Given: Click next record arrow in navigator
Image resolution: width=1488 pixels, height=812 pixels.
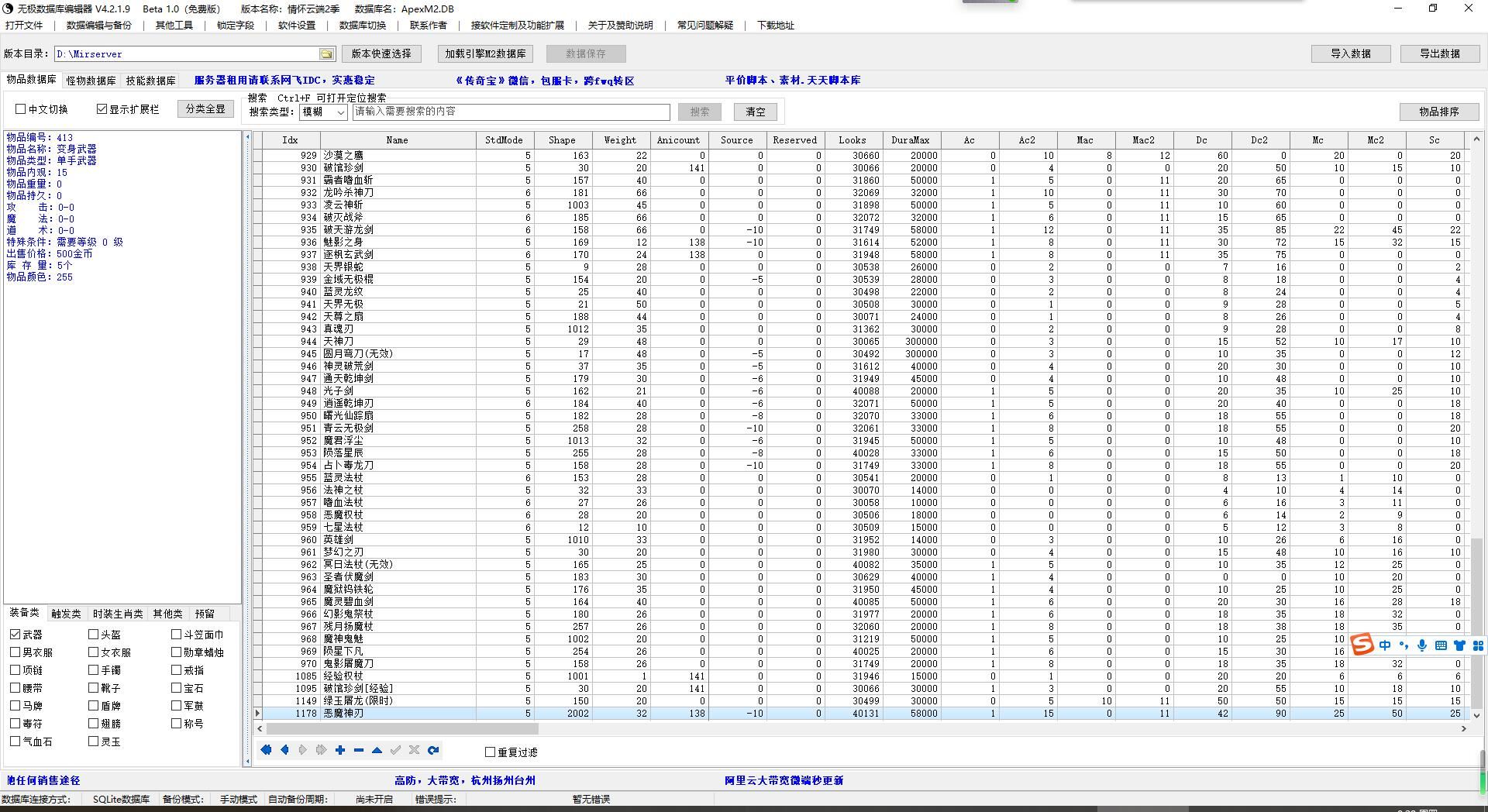Looking at the screenshot, I should tap(303, 750).
